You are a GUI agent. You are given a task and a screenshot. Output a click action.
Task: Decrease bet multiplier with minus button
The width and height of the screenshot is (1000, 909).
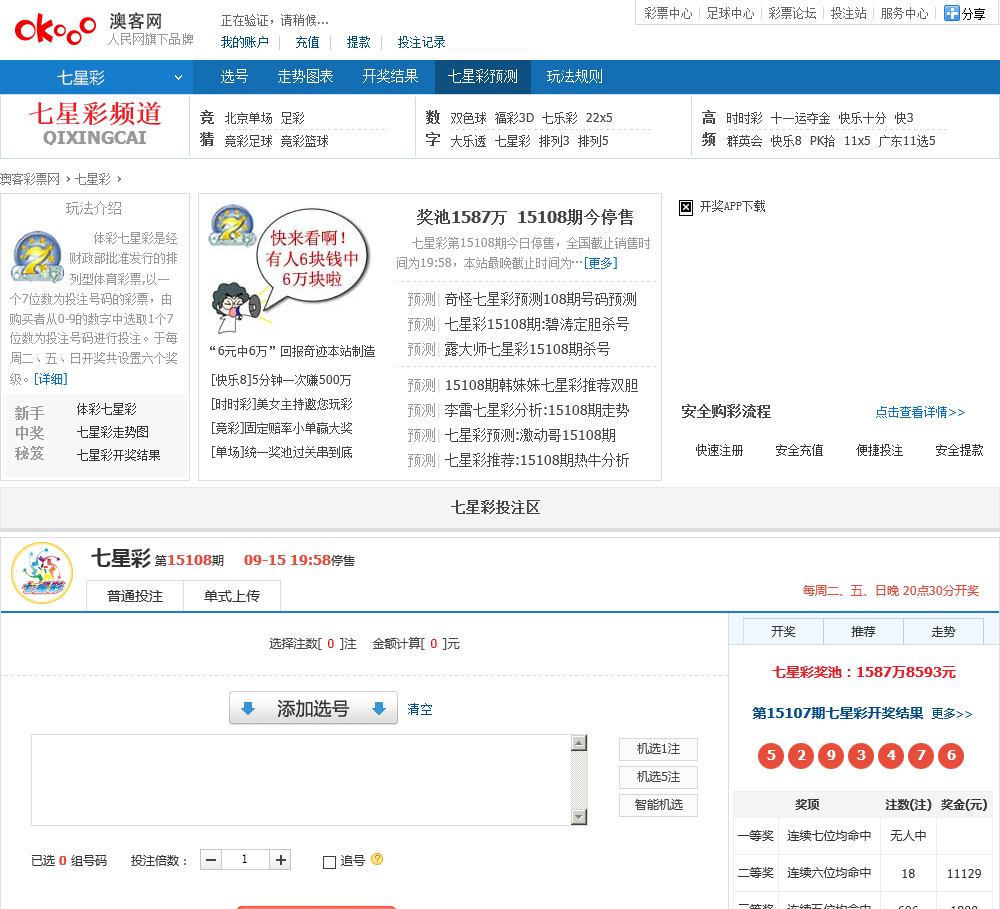(x=211, y=860)
